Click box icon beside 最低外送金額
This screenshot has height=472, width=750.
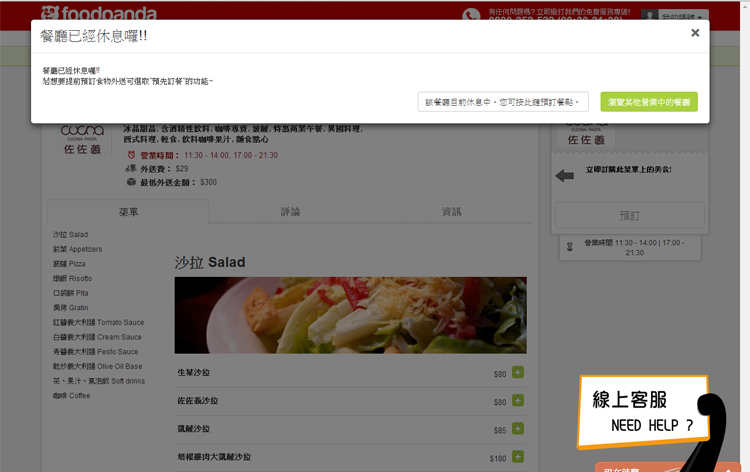click(131, 182)
